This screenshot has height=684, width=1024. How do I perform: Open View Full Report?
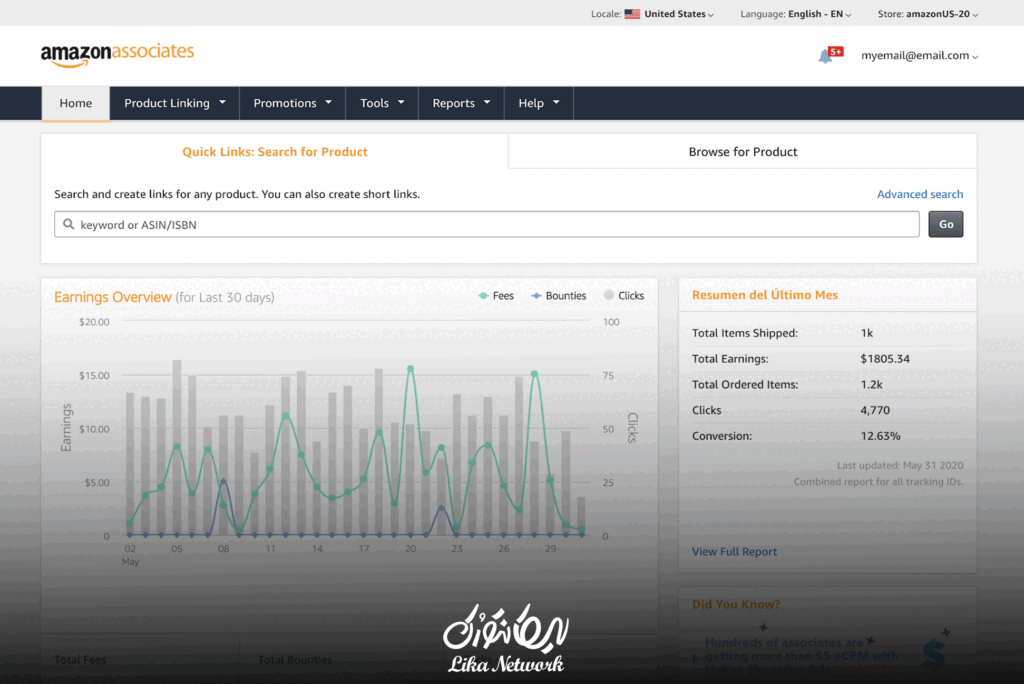coord(735,551)
